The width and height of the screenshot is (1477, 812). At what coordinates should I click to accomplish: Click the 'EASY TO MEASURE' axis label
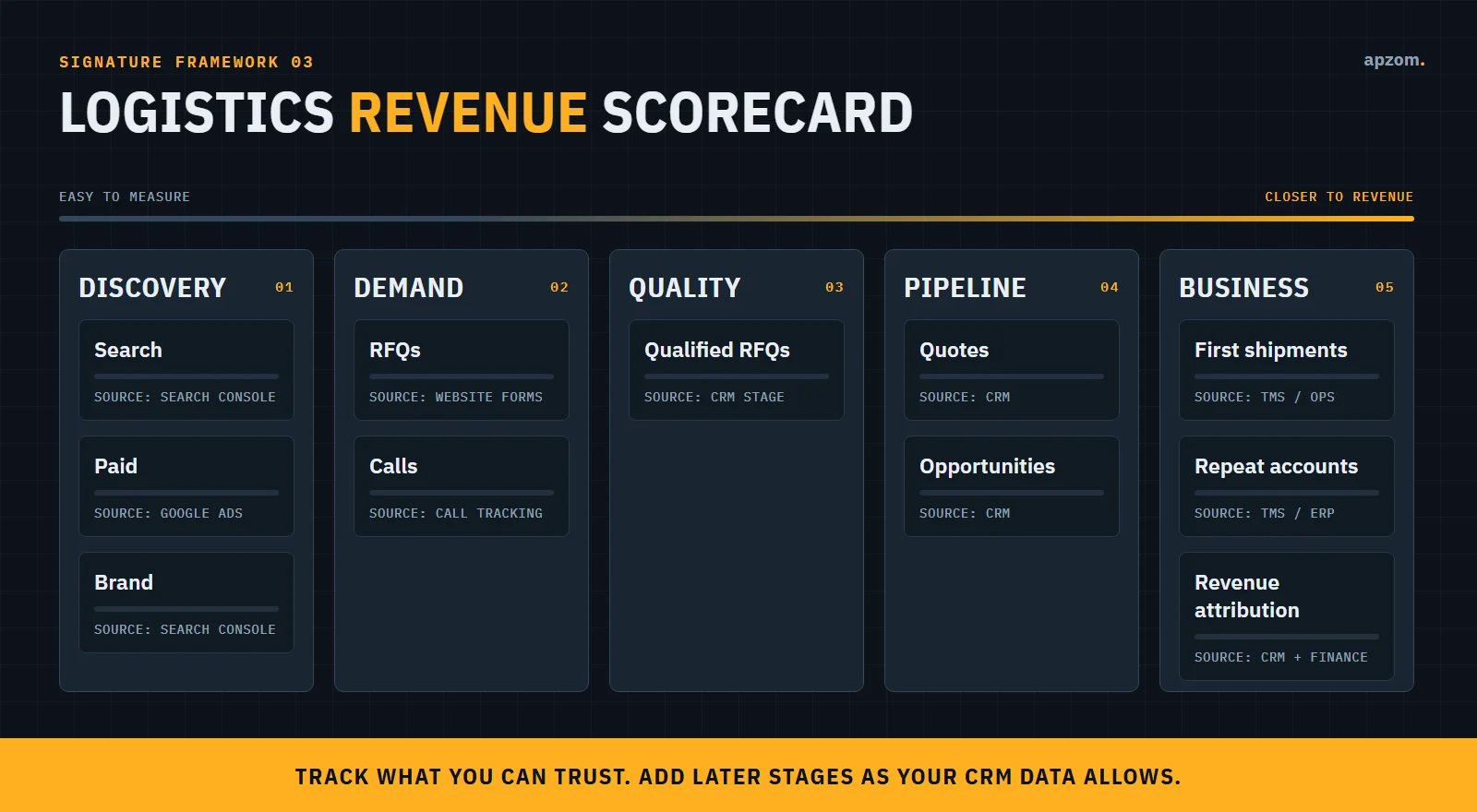click(125, 197)
